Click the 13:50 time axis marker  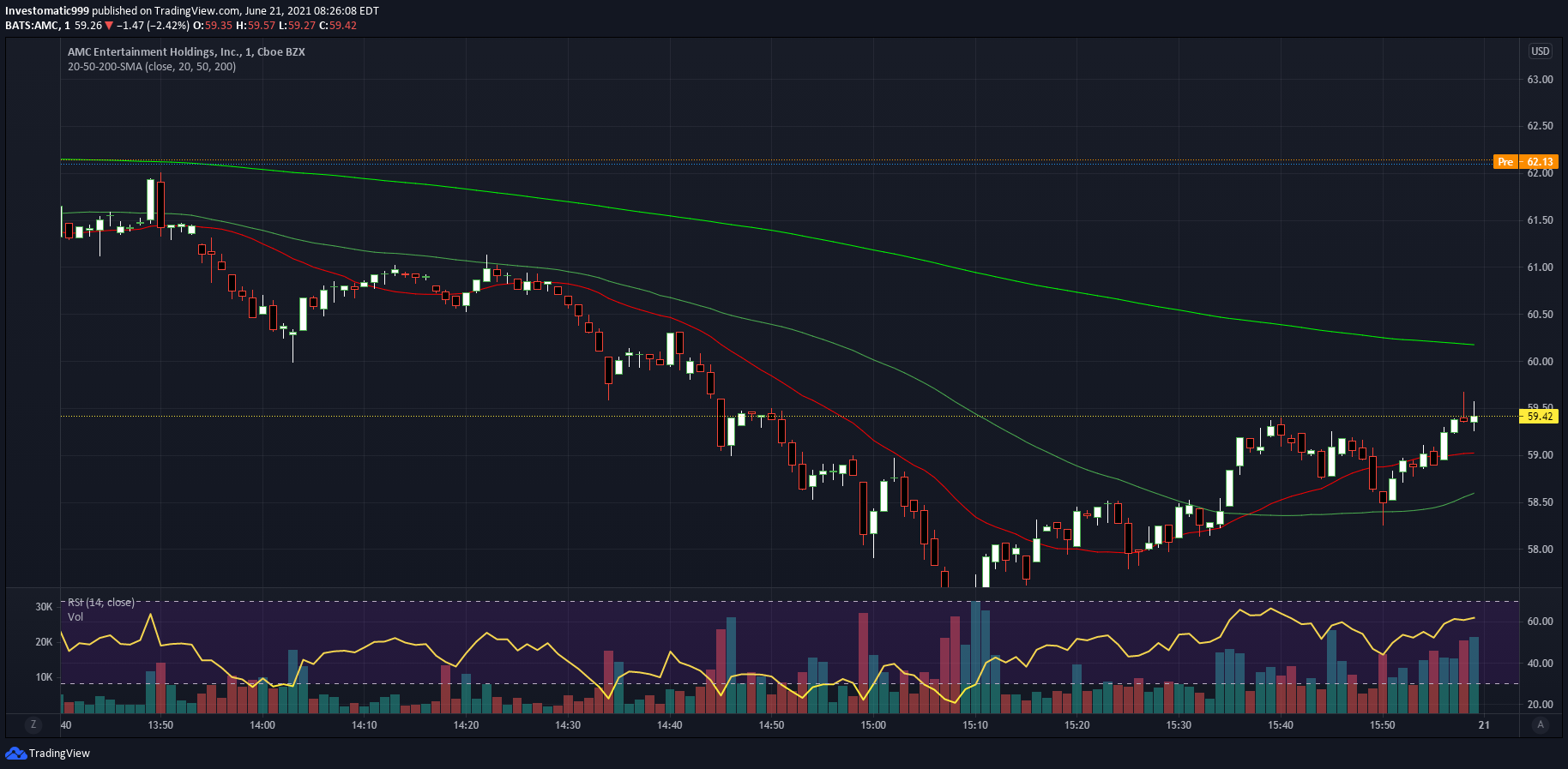(160, 725)
